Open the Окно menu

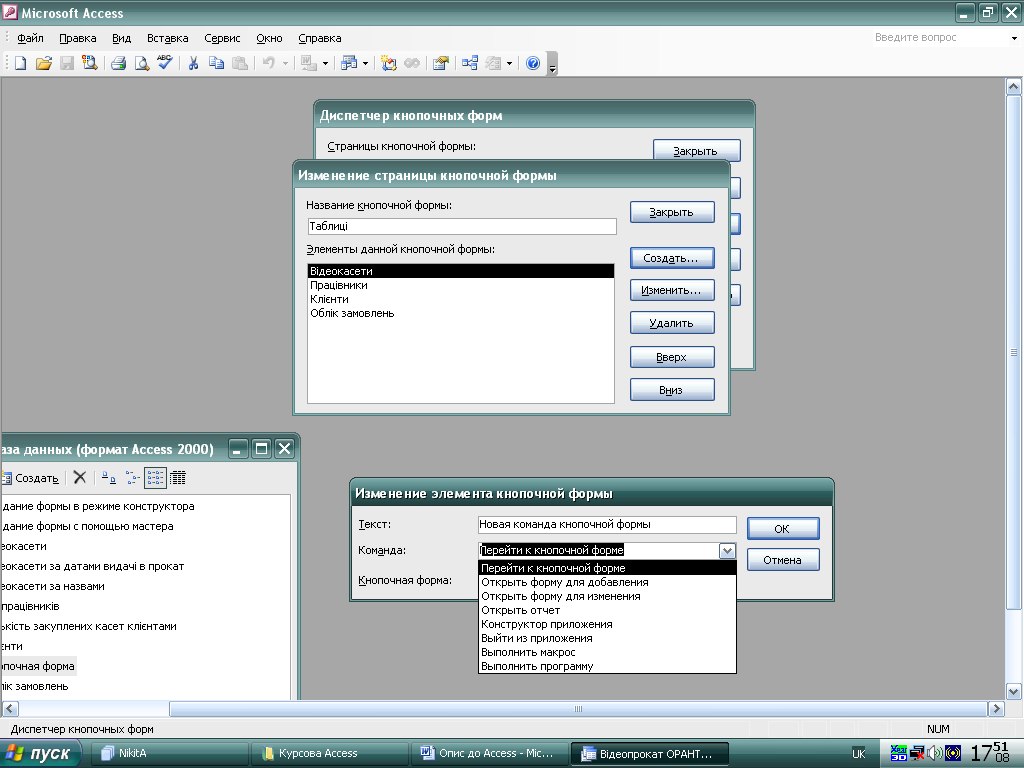269,38
